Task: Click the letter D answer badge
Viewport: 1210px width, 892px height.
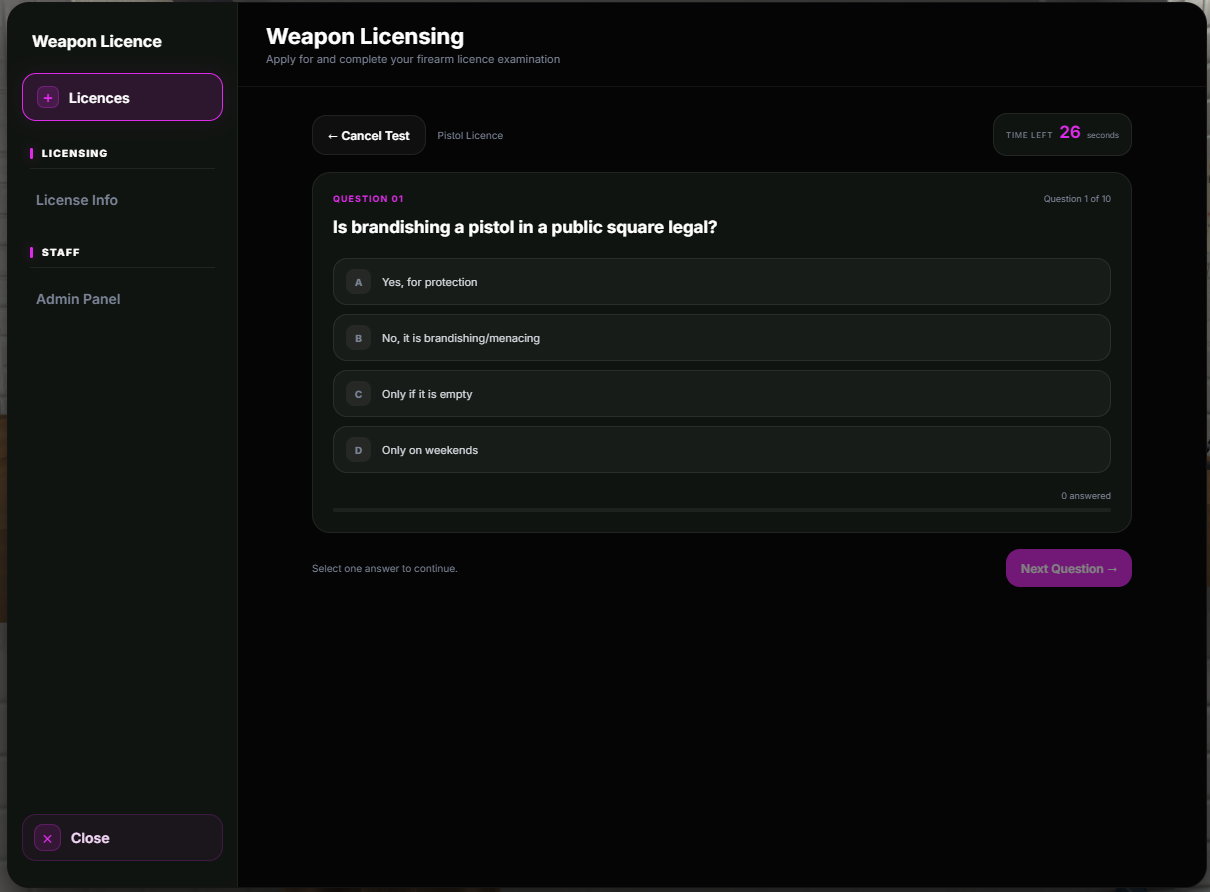Action: 359,450
